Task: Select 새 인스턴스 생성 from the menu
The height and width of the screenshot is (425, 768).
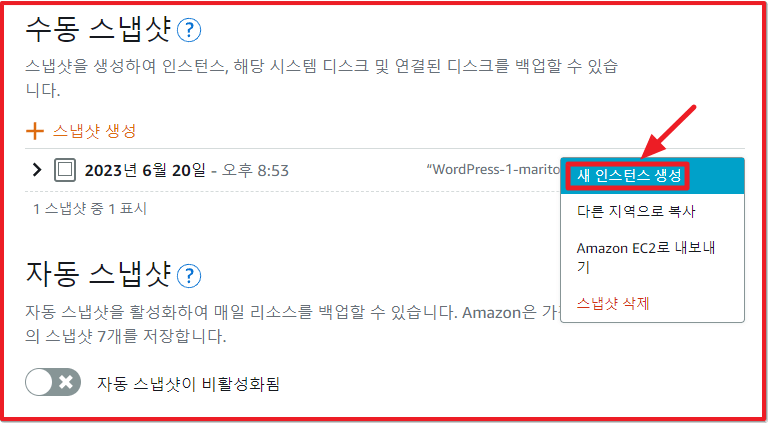Action: tap(629, 176)
